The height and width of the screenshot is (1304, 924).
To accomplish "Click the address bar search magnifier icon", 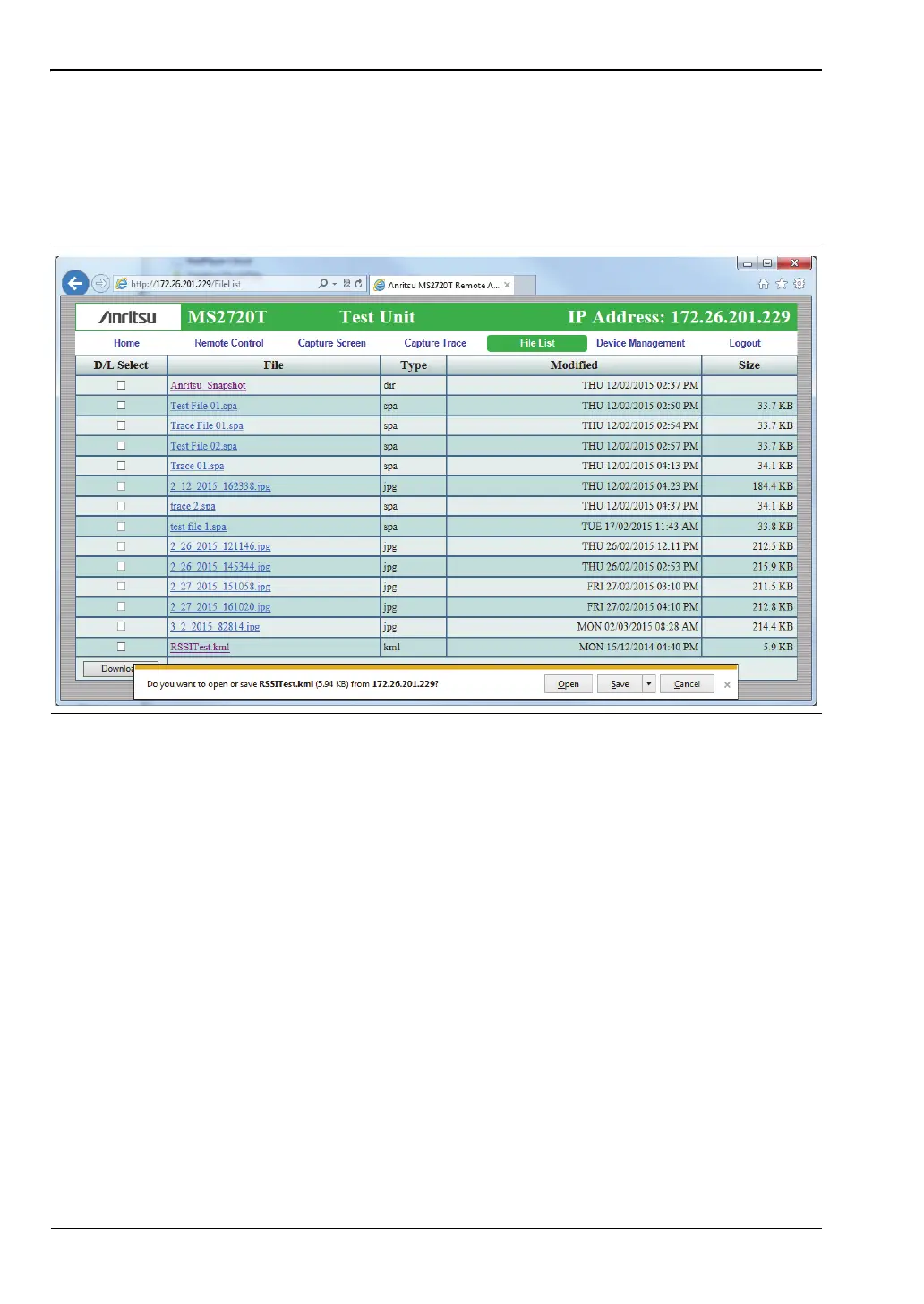I will (322, 284).
